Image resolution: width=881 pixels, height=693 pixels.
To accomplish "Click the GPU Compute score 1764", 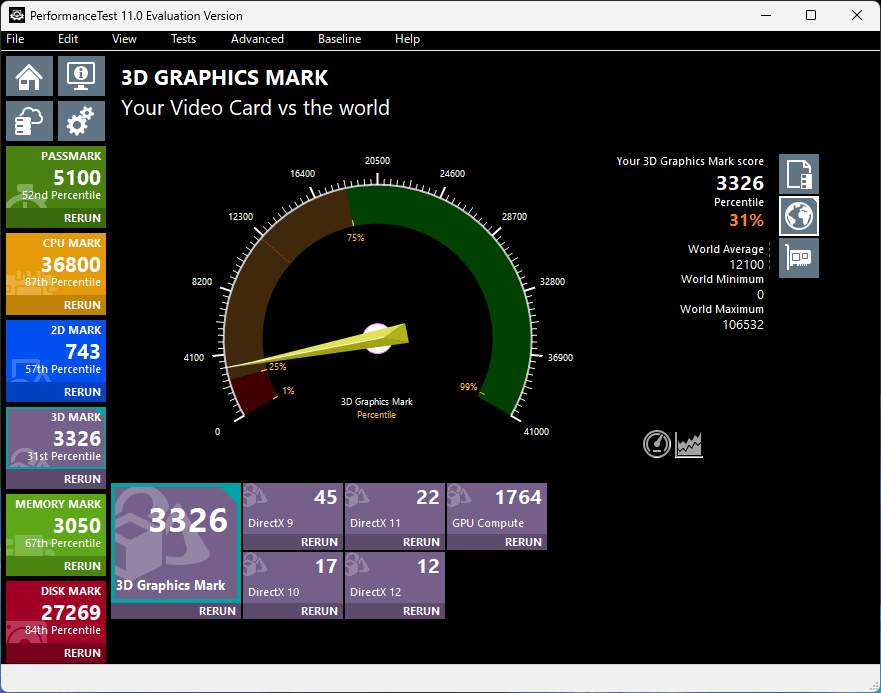I will point(518,497).
